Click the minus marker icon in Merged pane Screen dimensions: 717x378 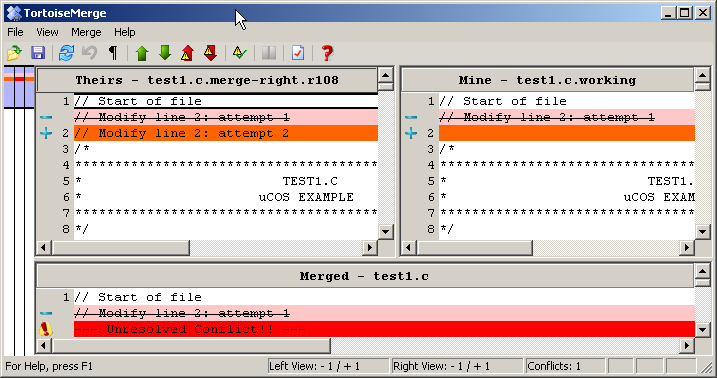[x=46, y=313]
